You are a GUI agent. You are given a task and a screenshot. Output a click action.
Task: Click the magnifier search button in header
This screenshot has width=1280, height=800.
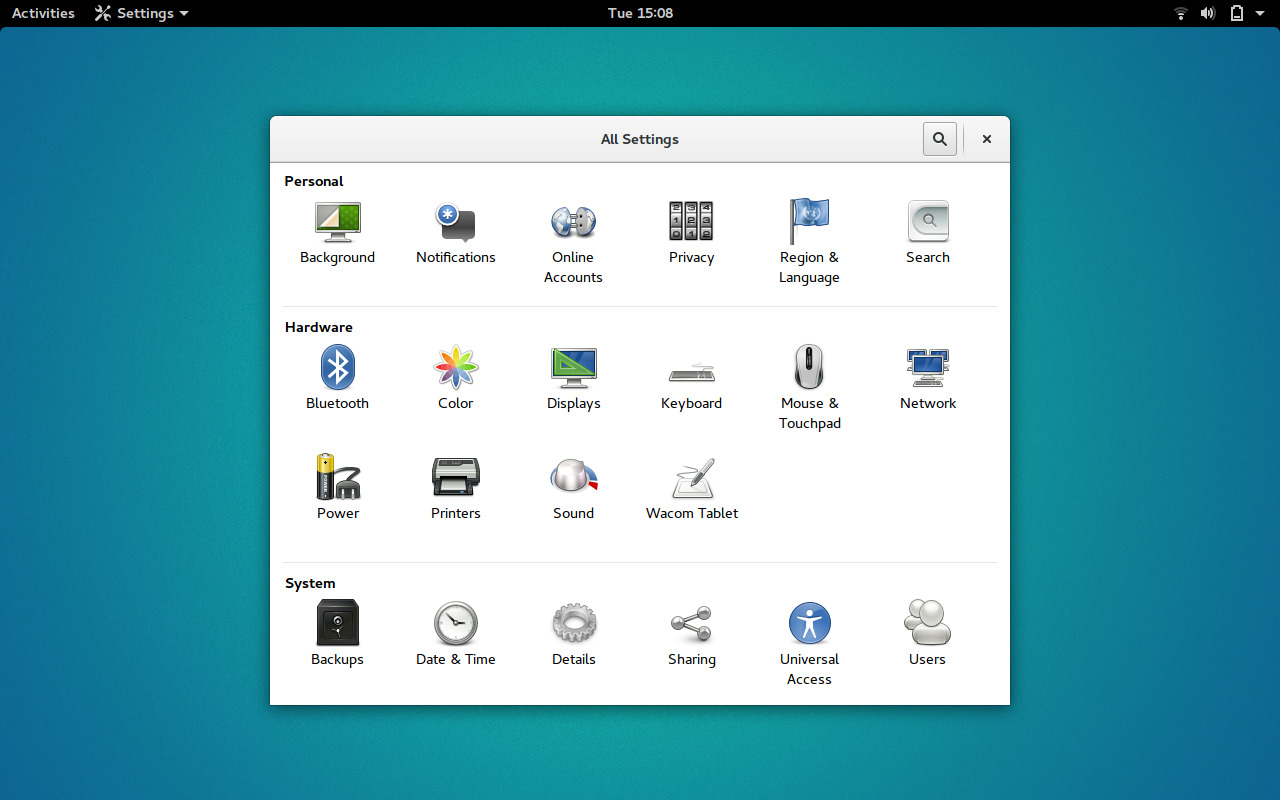pos(940,139)
